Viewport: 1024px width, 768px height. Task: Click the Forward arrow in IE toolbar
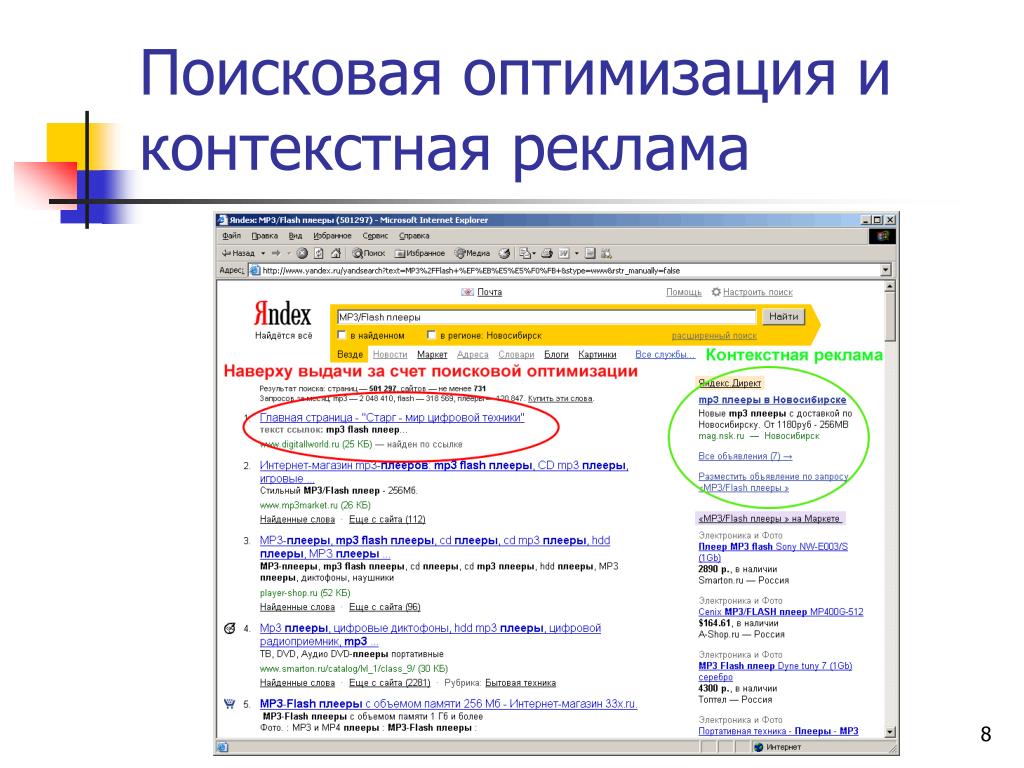276,253
